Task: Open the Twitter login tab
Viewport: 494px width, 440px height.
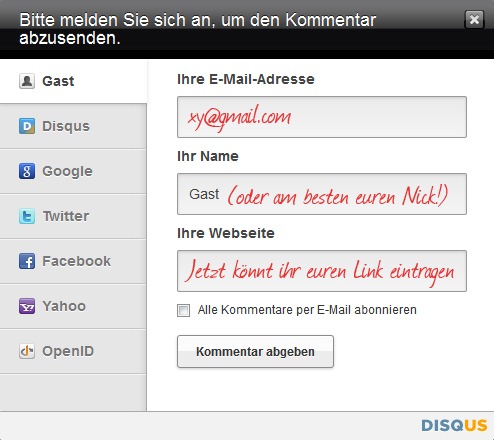Action: (x=73, y=216)
